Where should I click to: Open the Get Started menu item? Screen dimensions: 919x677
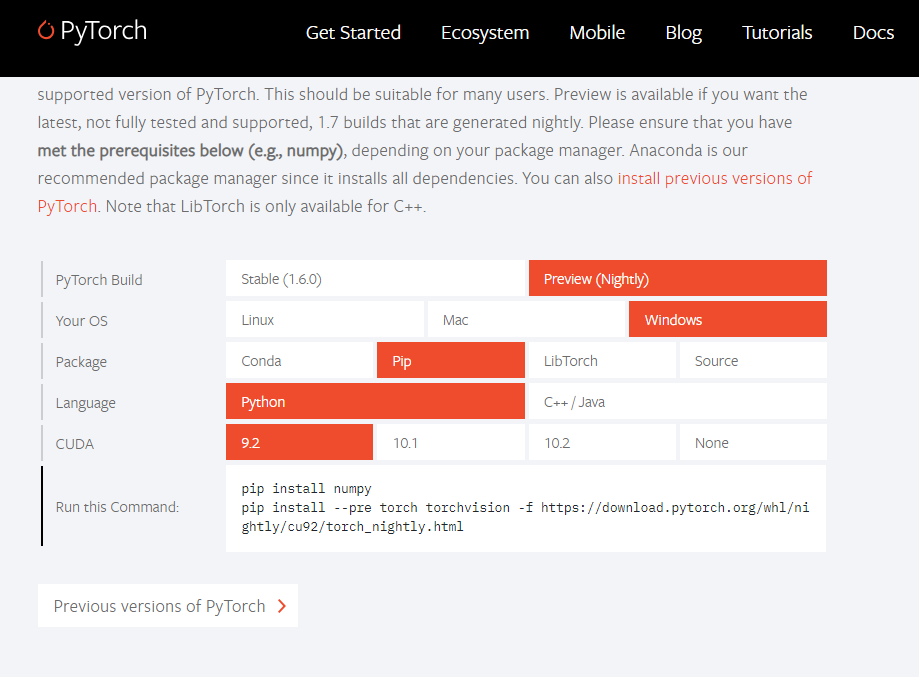point(352,33)
